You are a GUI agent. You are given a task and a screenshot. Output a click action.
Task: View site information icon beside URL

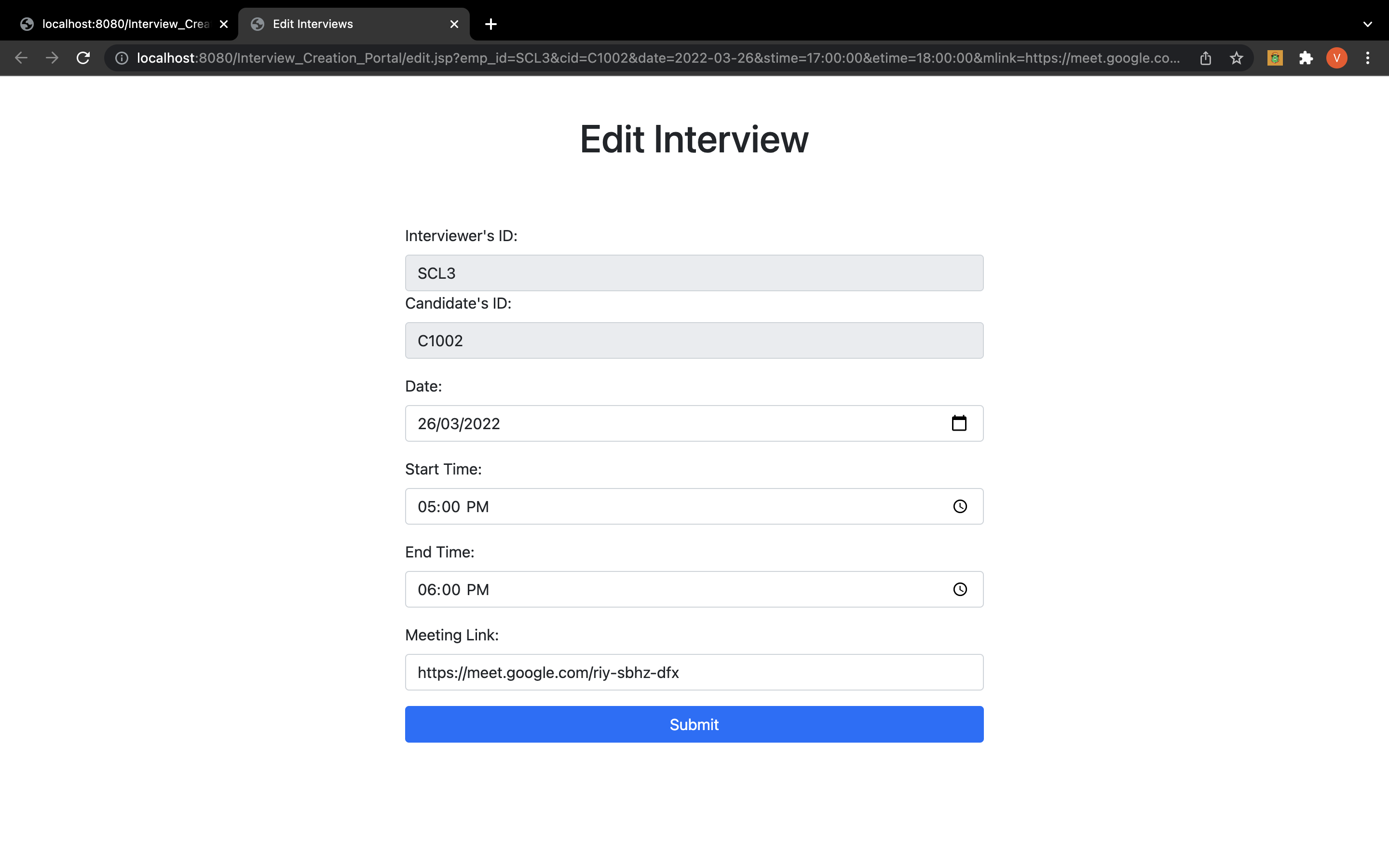click(x=122, y=58)
